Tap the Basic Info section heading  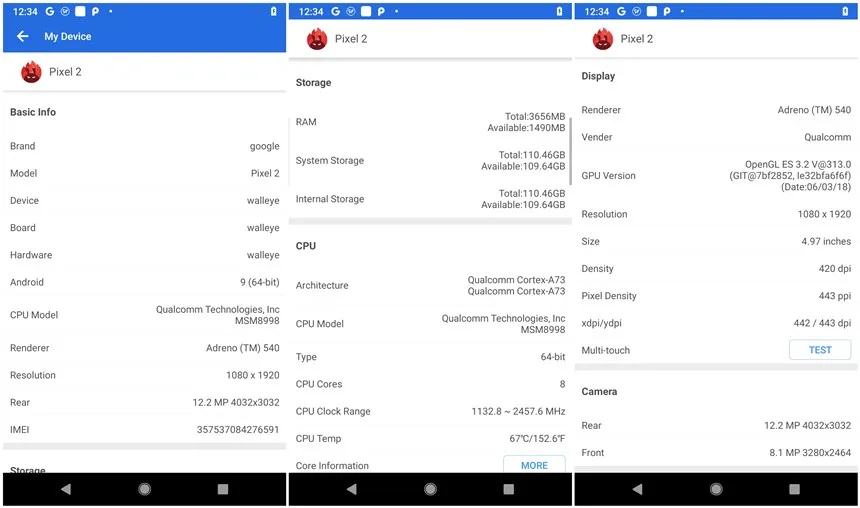point(33,112)
